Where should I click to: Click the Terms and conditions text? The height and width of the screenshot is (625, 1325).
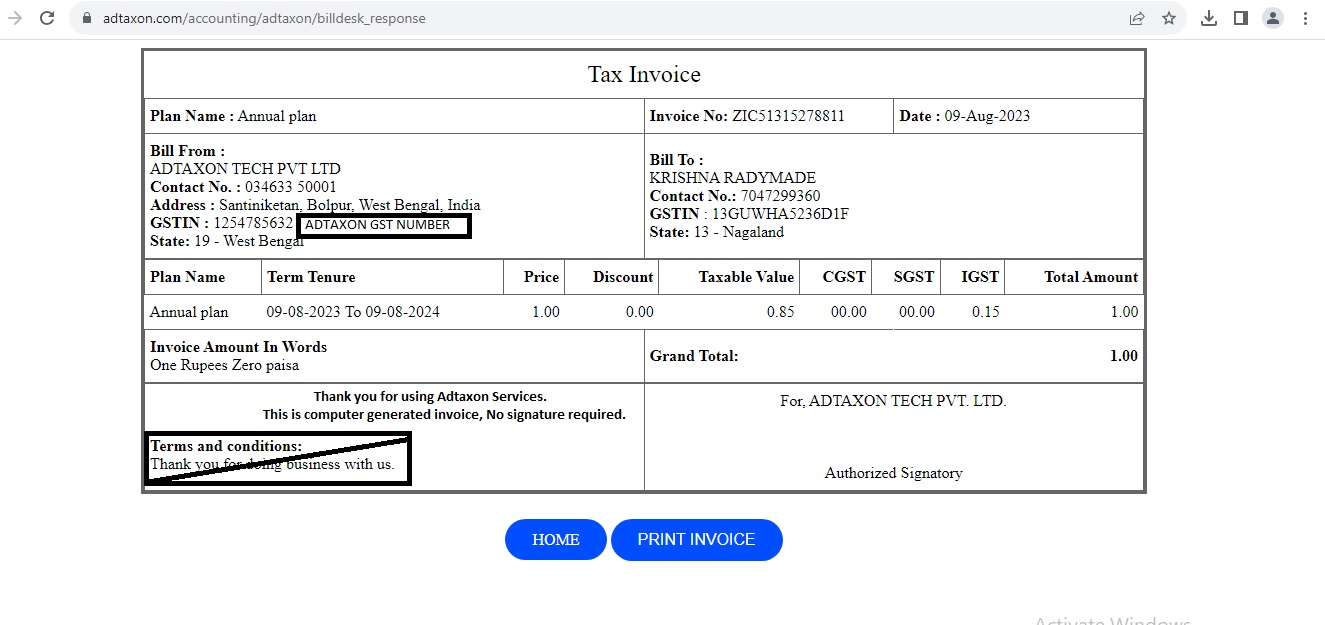(x=226, y=446)
